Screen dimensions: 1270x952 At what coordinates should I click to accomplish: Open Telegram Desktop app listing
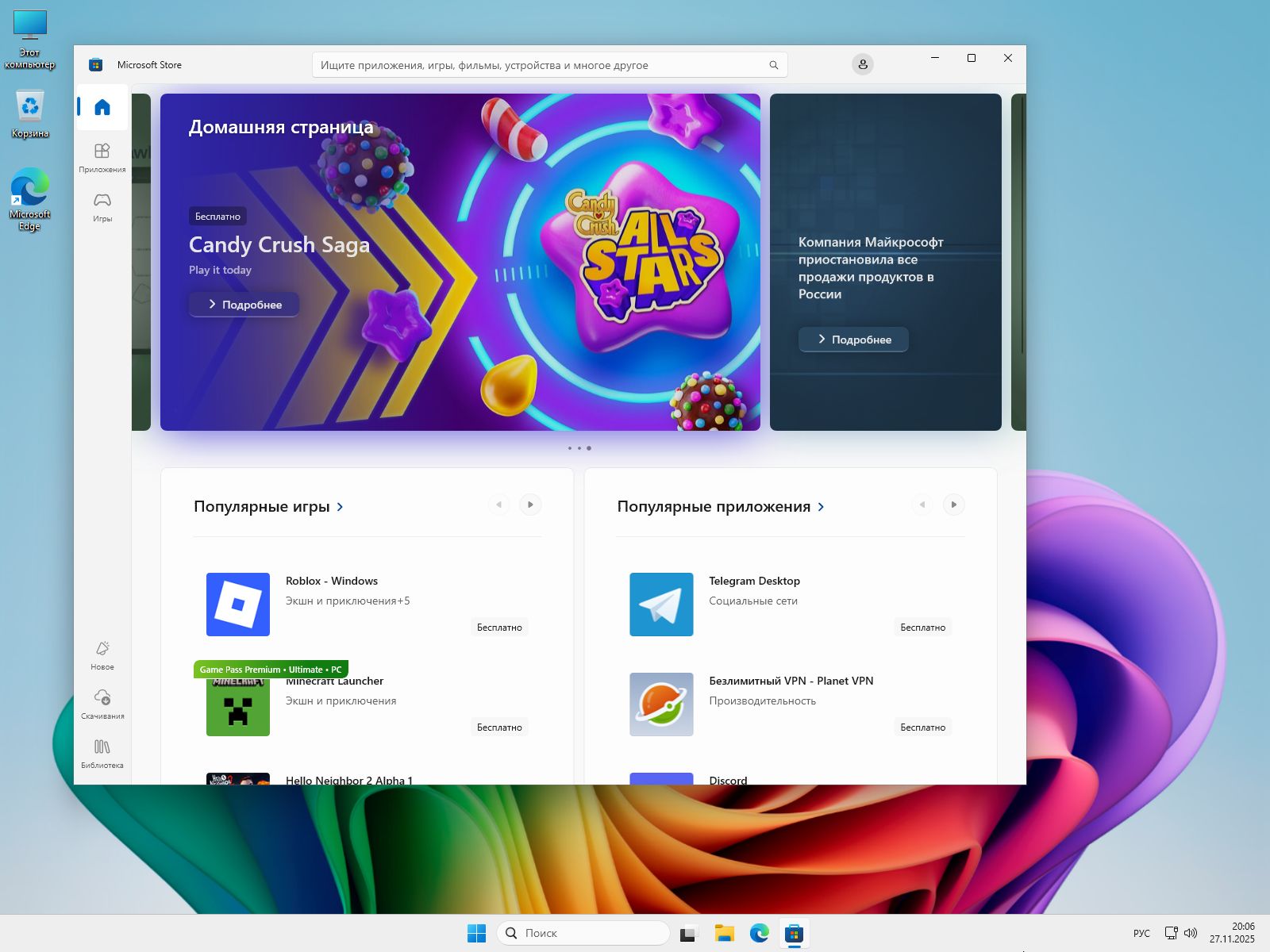pyautogui.click(x=754, y=582)
